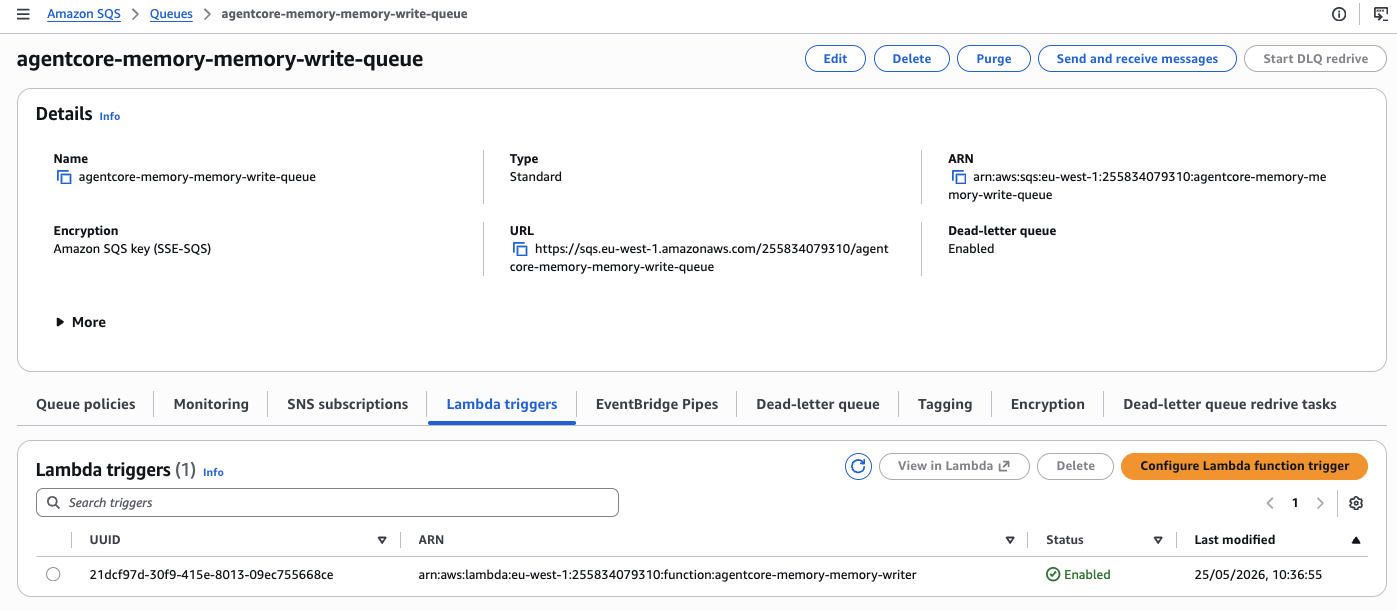Viewport: 1397px width, 610px height.
Task: Click Last modified 25/05/2026, 10:36:55
Action: [x=1258, y=575]
